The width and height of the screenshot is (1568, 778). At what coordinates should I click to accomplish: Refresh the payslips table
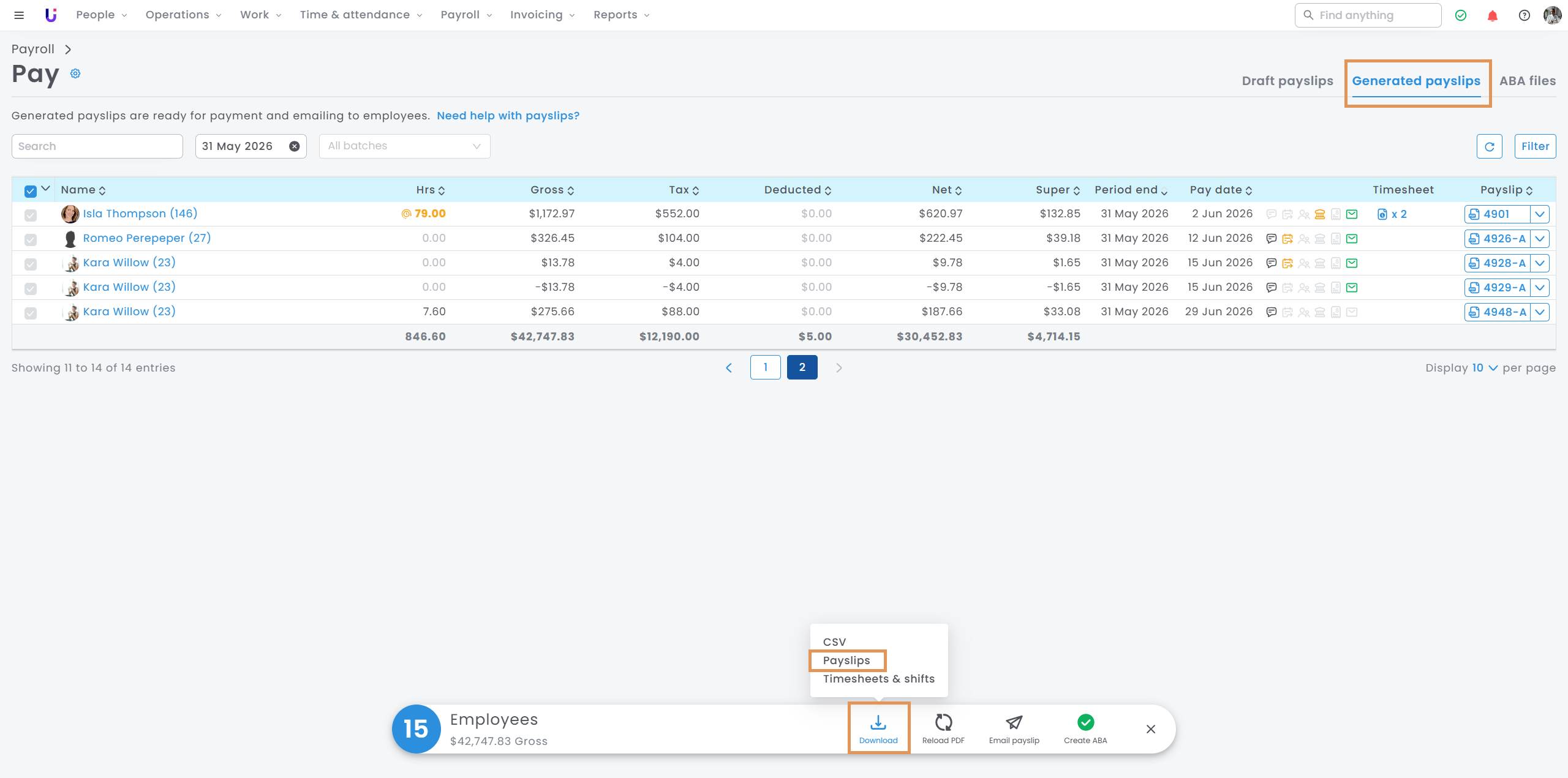click(x=1490, y=146)
